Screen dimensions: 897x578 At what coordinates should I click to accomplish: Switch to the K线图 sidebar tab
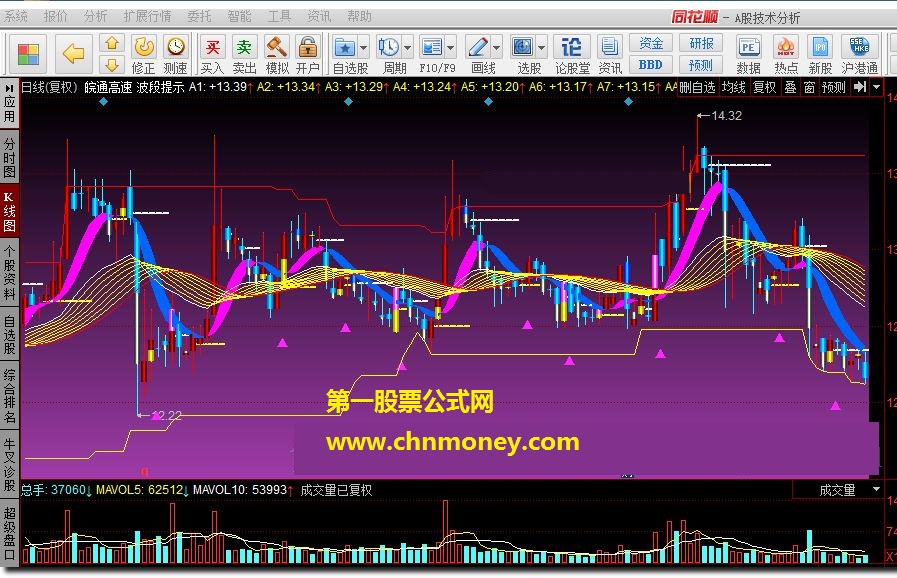pyautogui.click(x=9, y=212)
